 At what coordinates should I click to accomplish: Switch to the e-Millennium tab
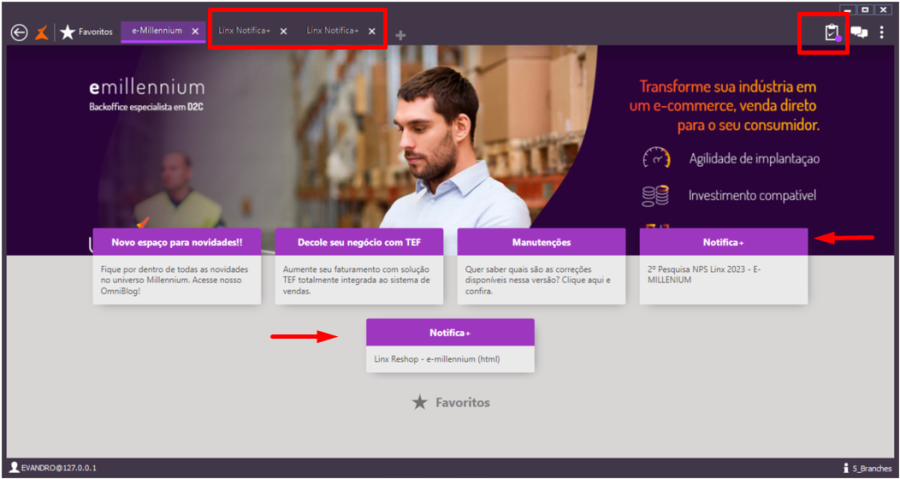click(157, 31)
